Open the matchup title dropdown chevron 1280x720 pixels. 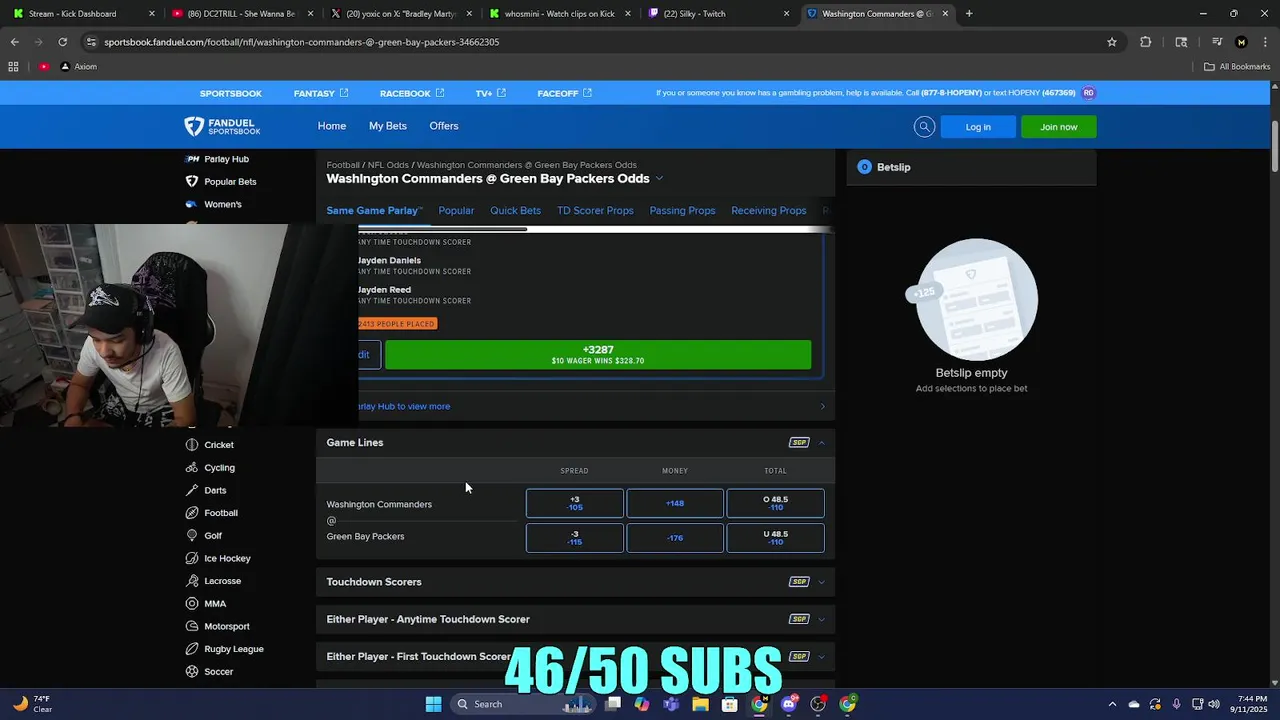tap(659, 179)
